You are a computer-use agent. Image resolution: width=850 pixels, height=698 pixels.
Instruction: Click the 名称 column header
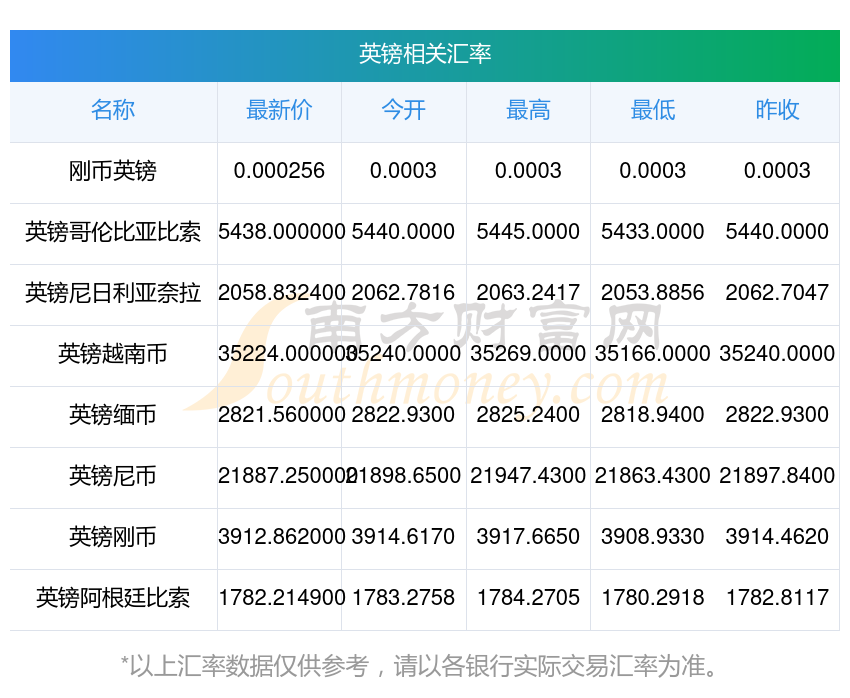(113, 110)
